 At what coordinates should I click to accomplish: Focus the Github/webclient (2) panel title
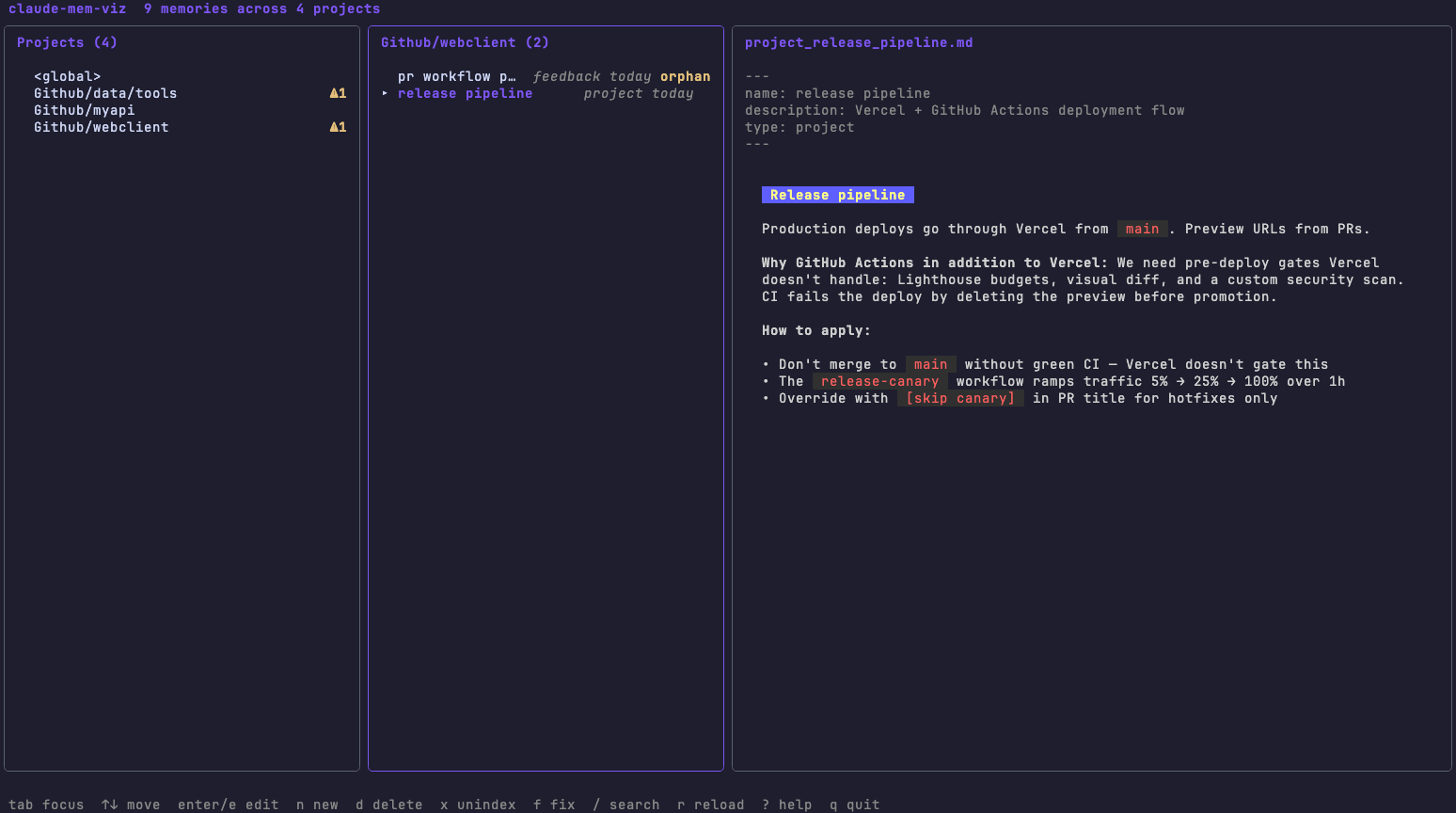point(465,42)
